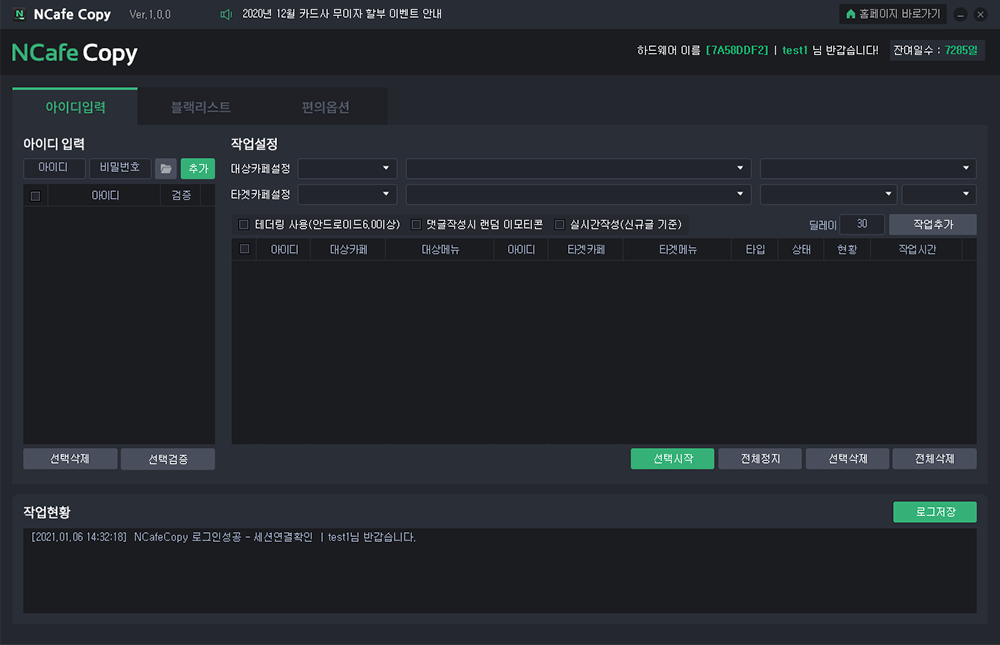
Task: Open first 타겟카페설정 dropdown
Action: [x=348, y=194]
